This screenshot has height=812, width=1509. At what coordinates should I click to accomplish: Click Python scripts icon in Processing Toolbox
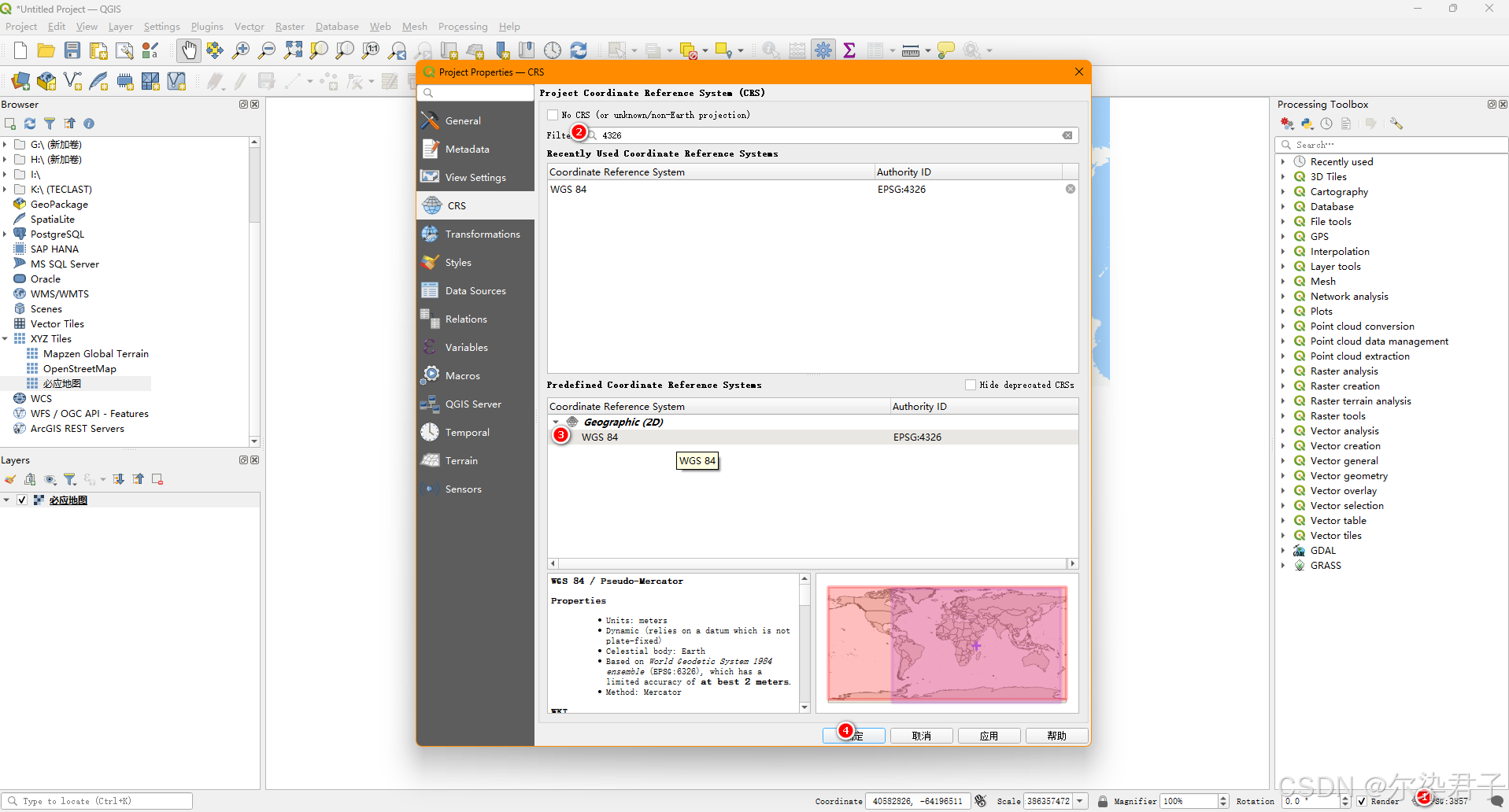pyautogui.click(x=1307, y=124)
